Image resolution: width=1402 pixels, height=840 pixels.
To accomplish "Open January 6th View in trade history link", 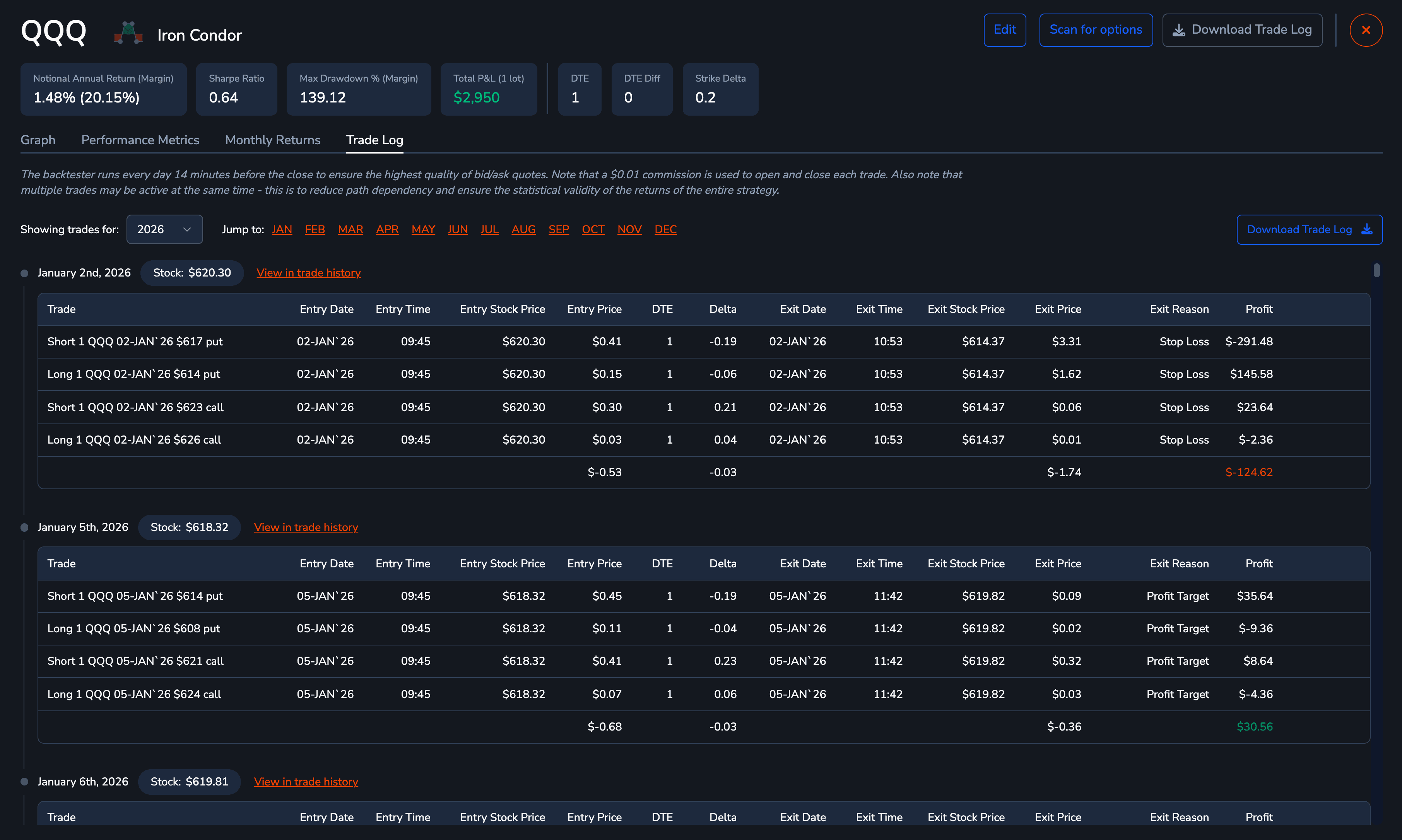I will point(306,781).
